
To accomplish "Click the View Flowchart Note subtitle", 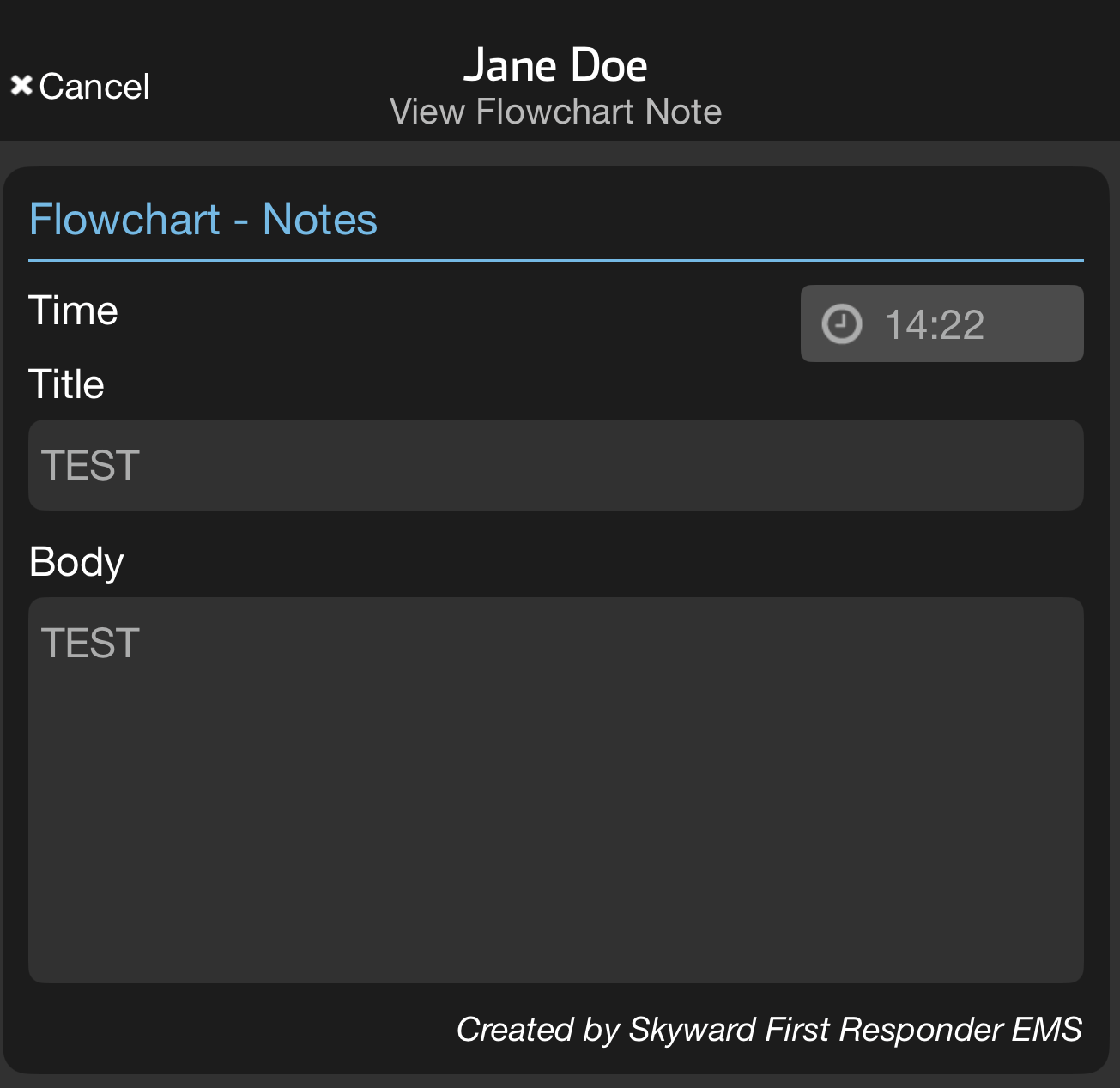I will [x=555, y=112].
